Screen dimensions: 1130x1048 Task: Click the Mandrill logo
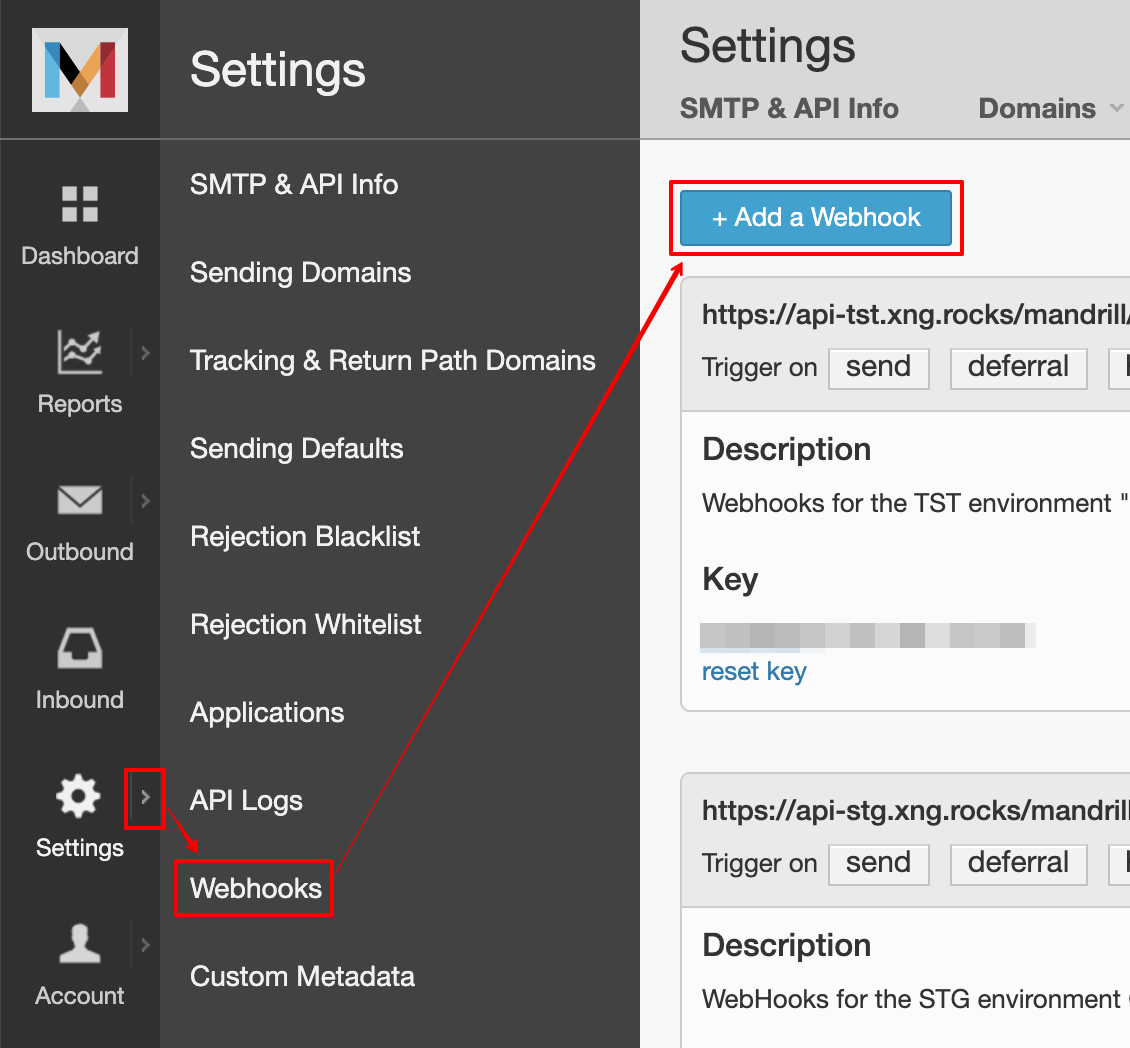(80, 70)
